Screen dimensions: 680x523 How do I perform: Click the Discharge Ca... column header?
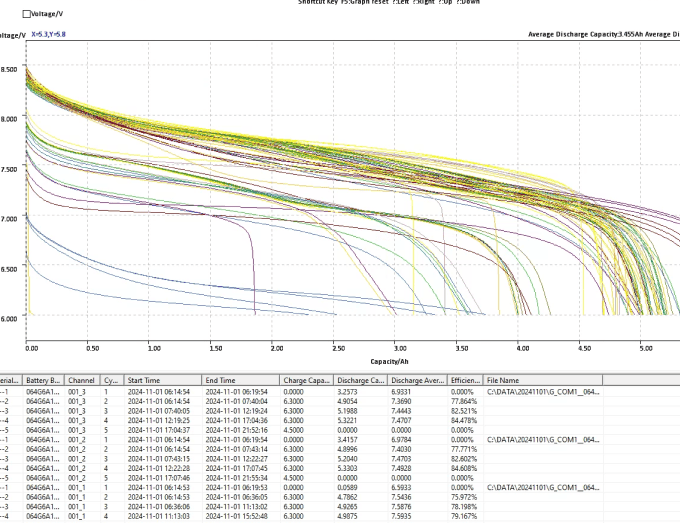click(360, 380)
